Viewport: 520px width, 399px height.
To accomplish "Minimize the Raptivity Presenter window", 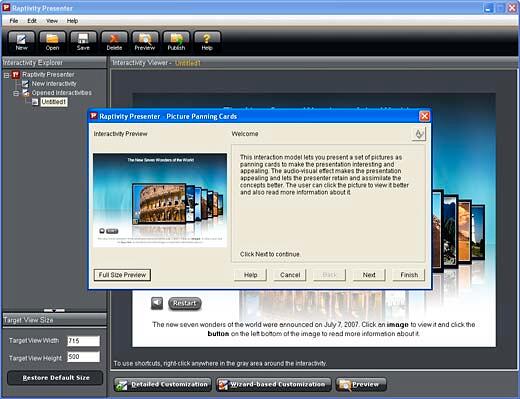I will click(x=489, y=8).
